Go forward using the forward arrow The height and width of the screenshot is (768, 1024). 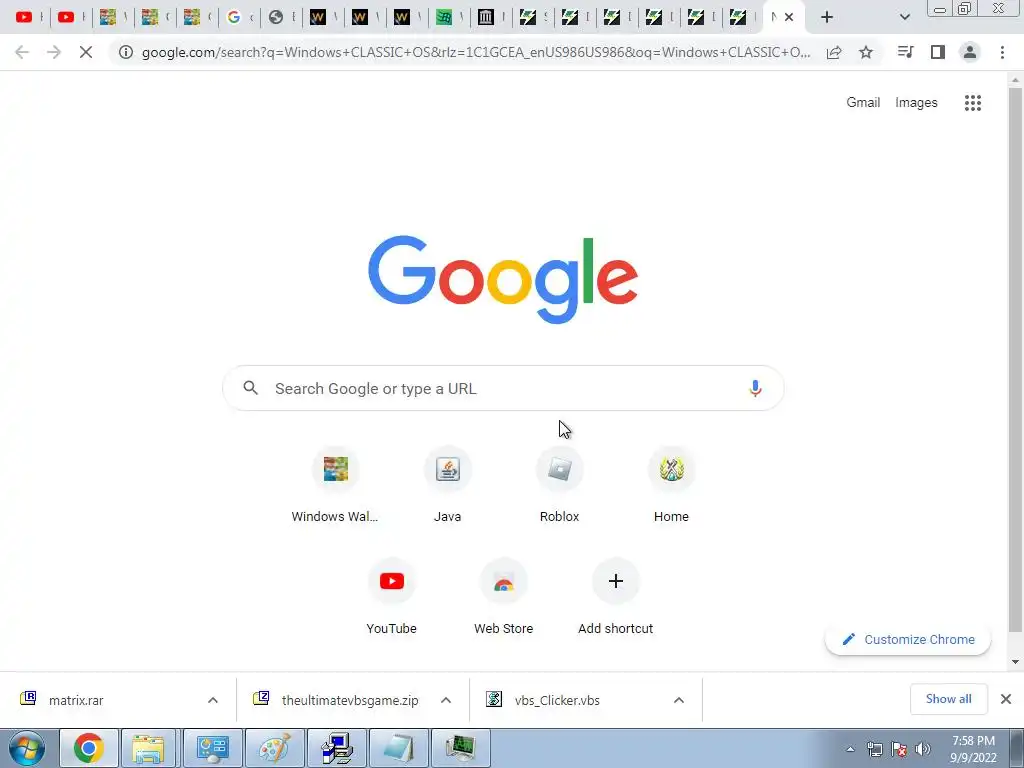pos(54,52)
